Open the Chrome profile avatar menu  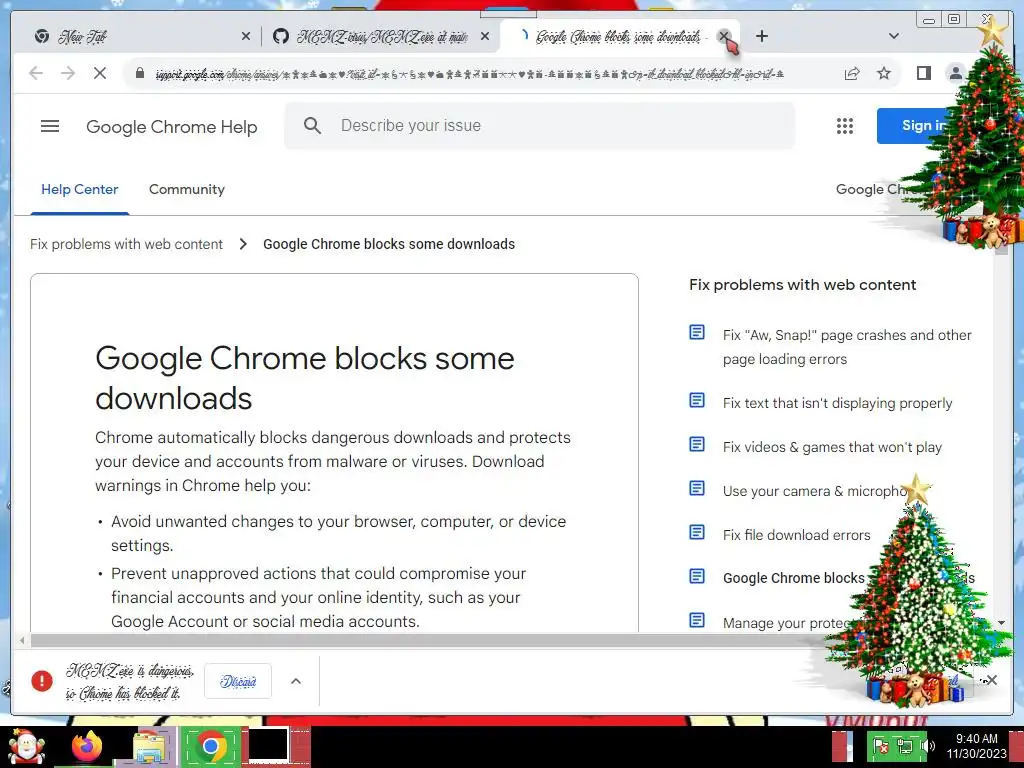(955, 73)
